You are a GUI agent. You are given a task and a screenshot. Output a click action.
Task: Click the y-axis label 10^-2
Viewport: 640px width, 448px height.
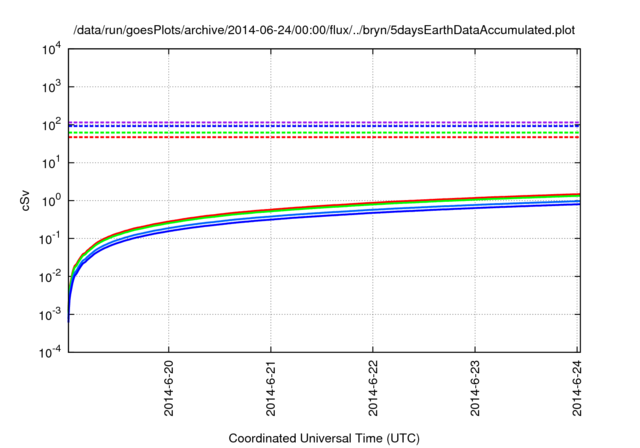pos(50,277)
